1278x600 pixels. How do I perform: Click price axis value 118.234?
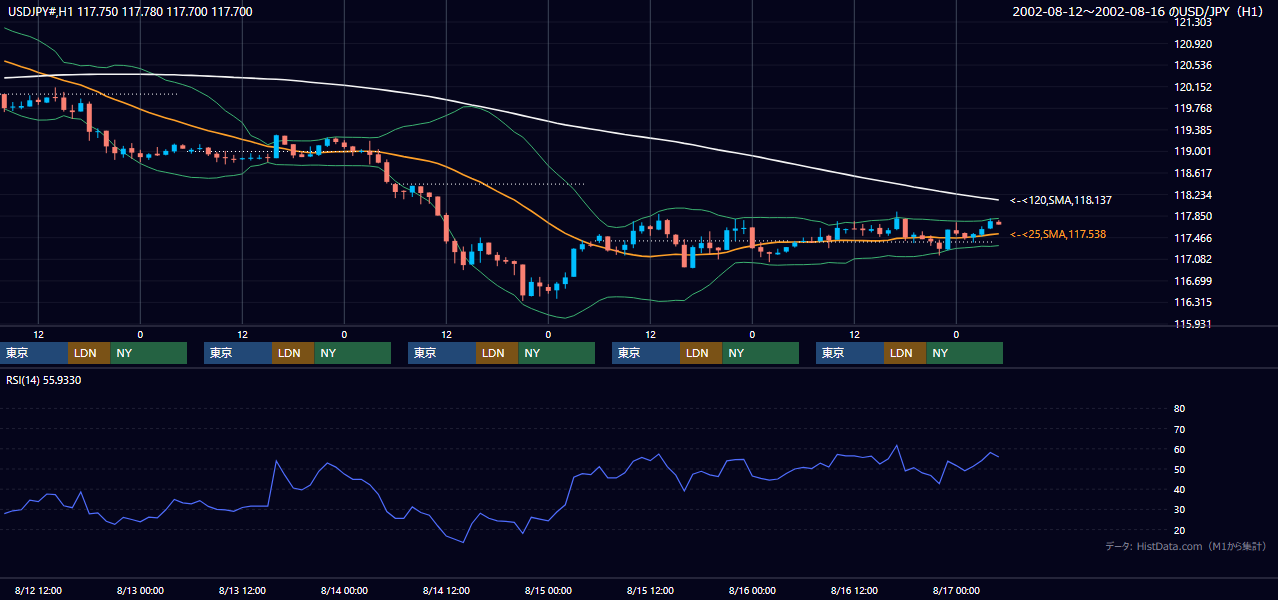pos(1193,195)
